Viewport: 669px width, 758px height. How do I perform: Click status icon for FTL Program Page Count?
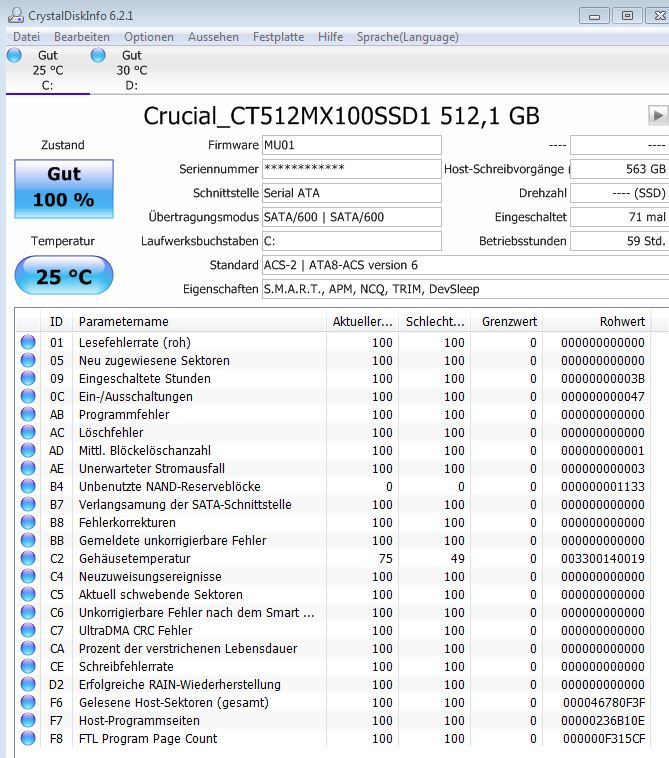click(28, 738)
